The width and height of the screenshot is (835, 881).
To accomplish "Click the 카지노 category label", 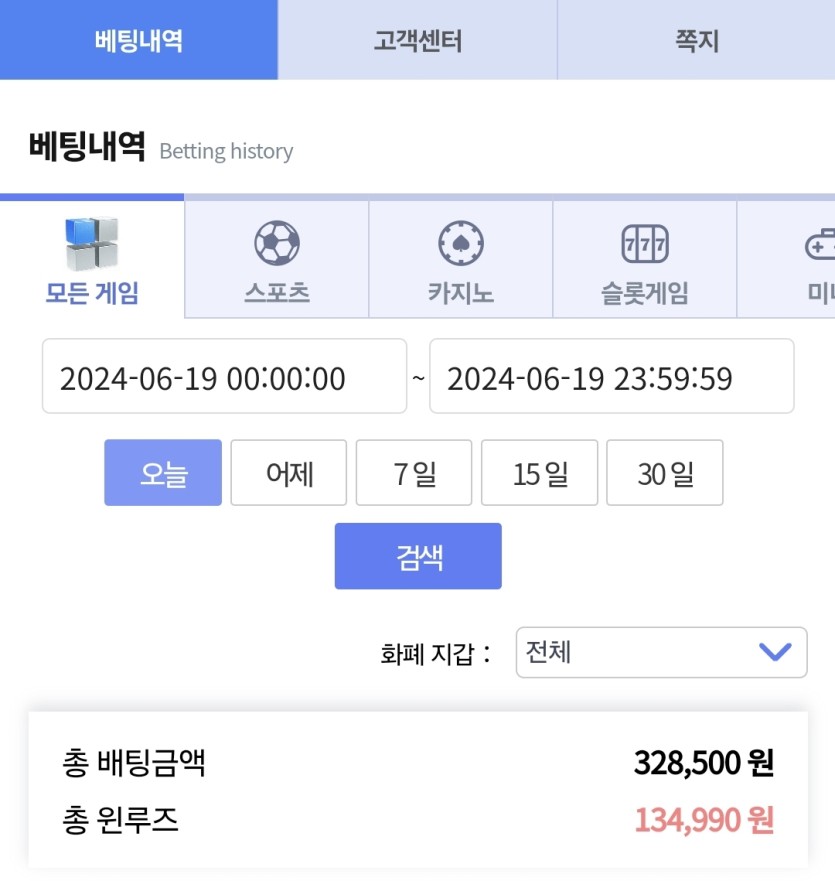I will coord(461,293).
